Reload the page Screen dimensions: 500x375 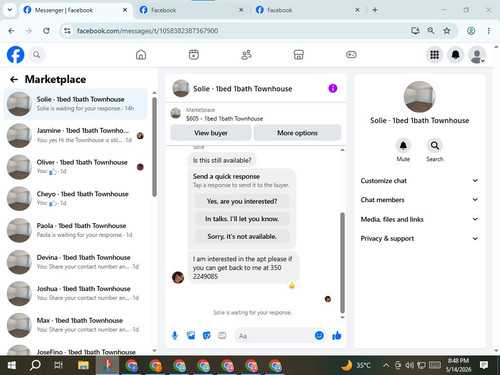coord(46,31)
